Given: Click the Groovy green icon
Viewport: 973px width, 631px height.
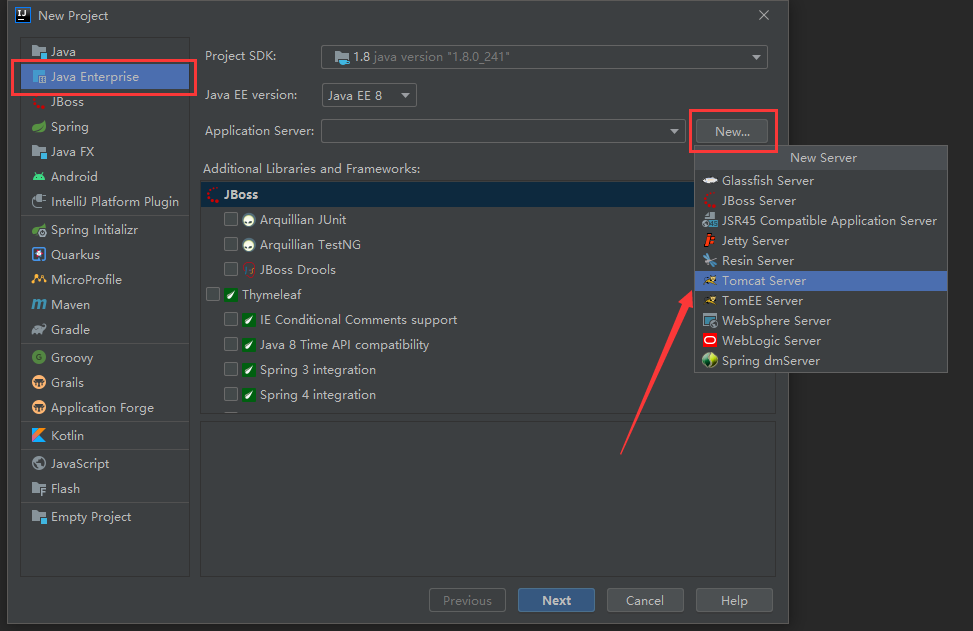Looking at the screenshot, I should 39,357.
